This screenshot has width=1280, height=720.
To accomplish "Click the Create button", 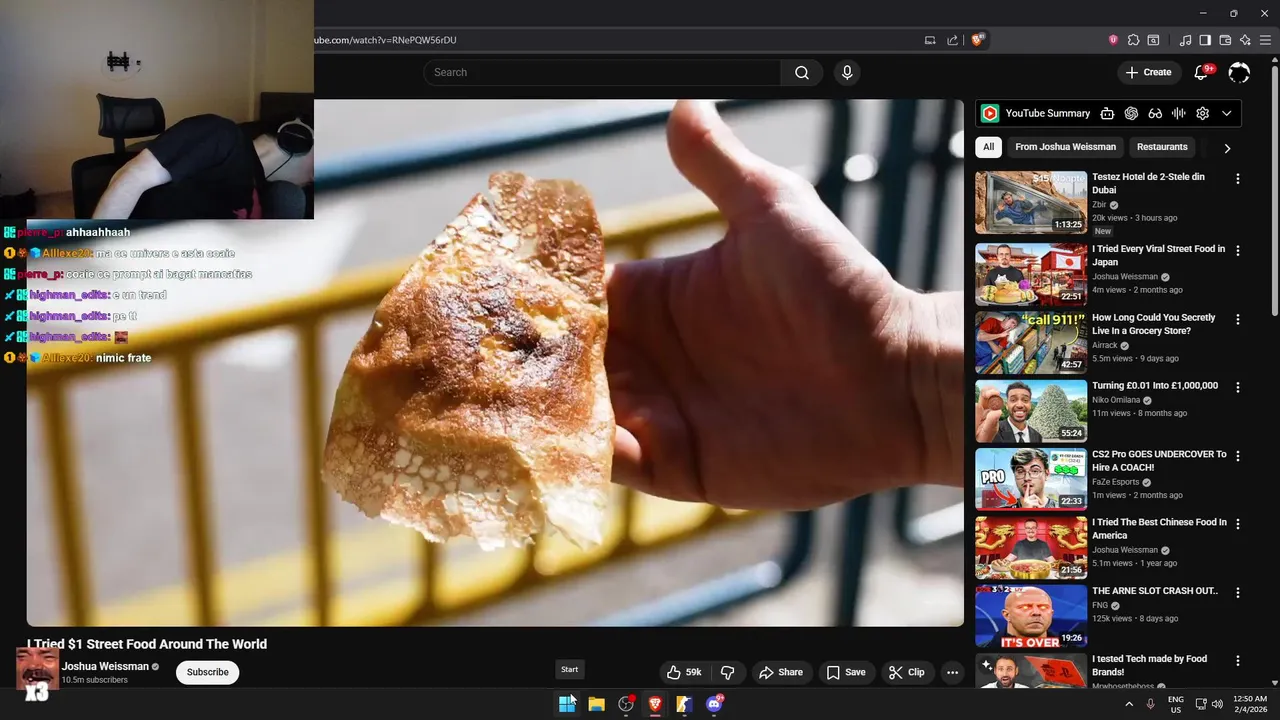I will tap(1148, 72).
